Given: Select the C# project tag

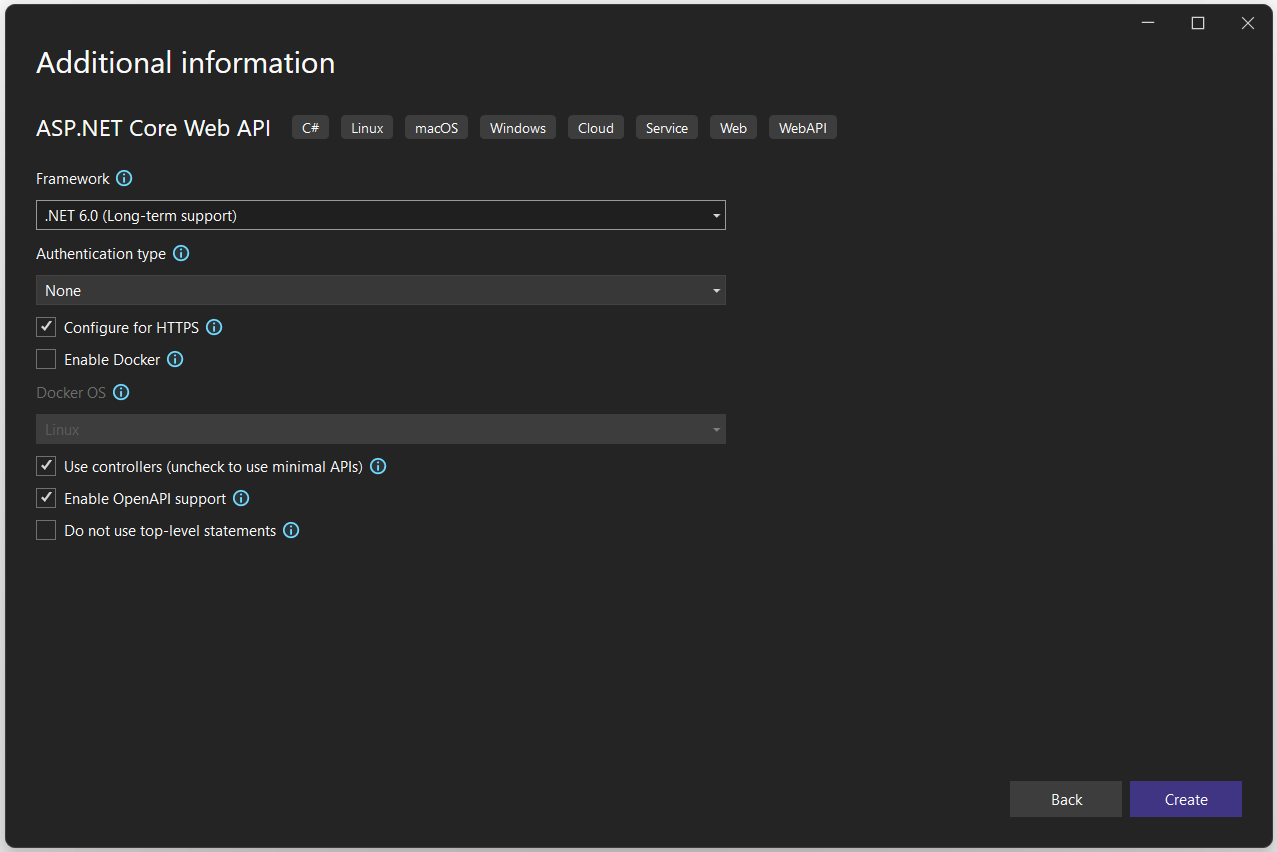Looking at the screenshot, I should [x=310, y=127].
